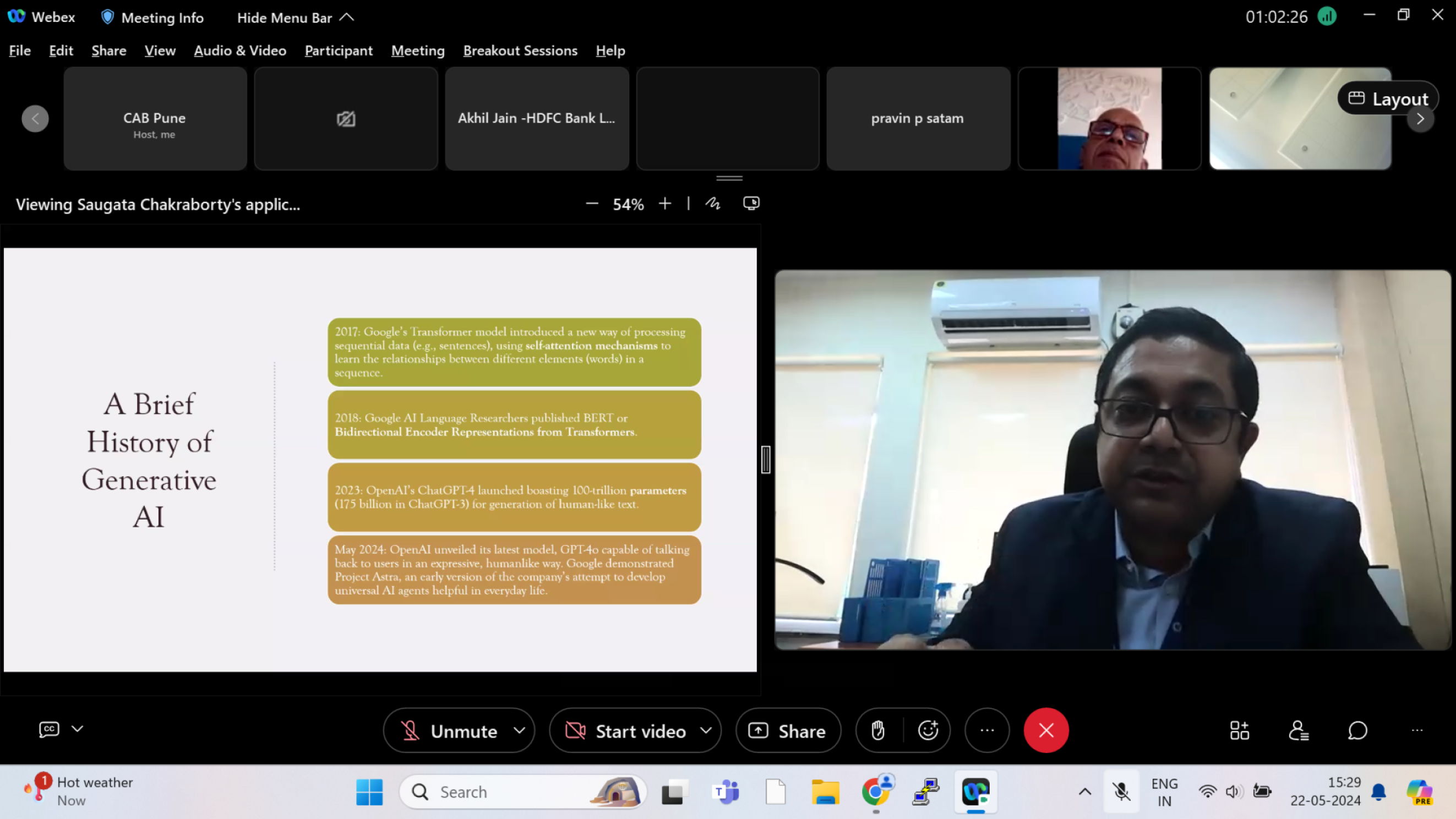This screenshot has width=1456, height=819.
Task: Open the Participant menu
Action: click(x=339, y=51)
